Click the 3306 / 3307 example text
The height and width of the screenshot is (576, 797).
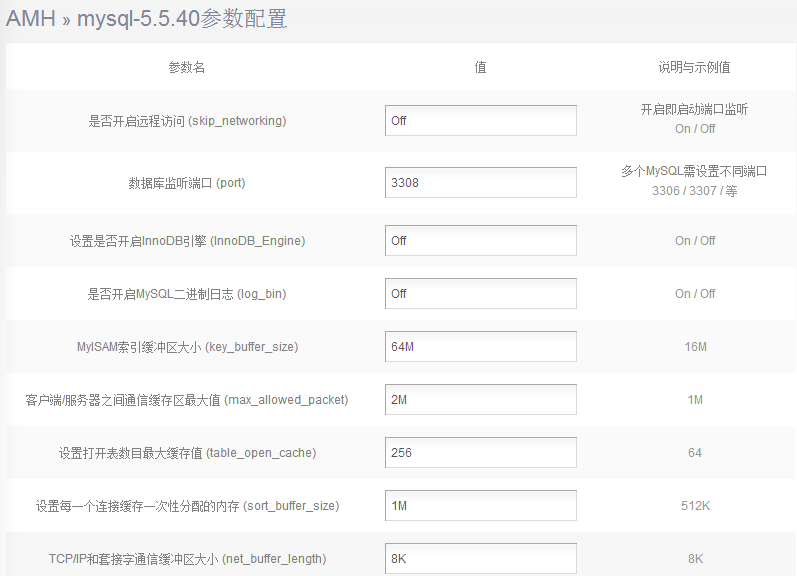tap(694, 191)
